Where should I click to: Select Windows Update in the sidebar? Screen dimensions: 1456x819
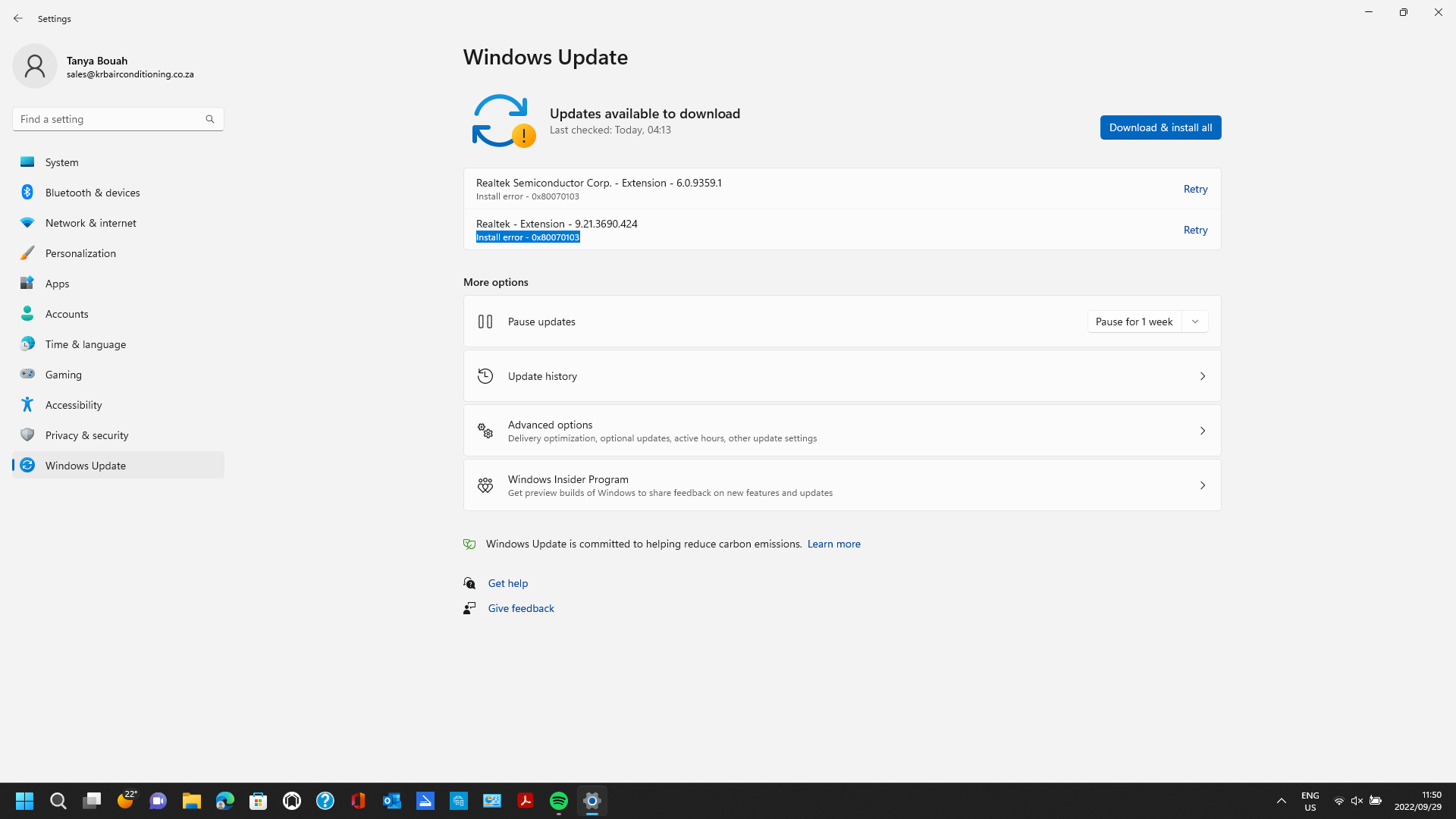click(118, 466)
